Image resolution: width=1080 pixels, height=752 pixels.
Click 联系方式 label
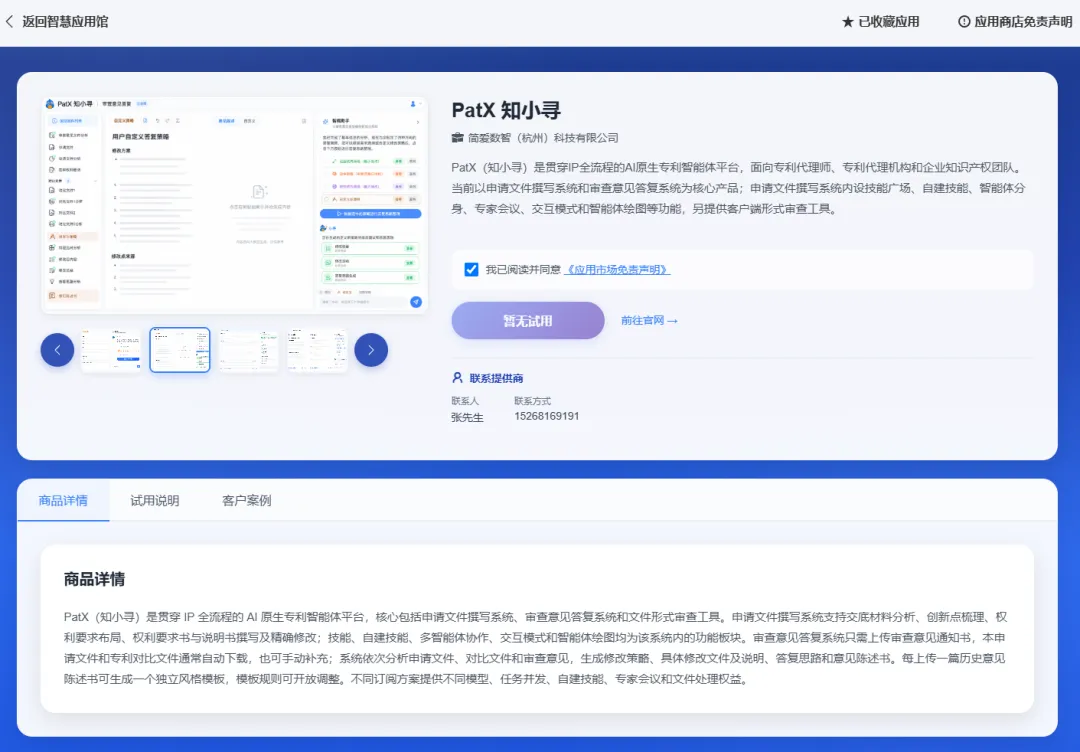[x=532, y=400]
